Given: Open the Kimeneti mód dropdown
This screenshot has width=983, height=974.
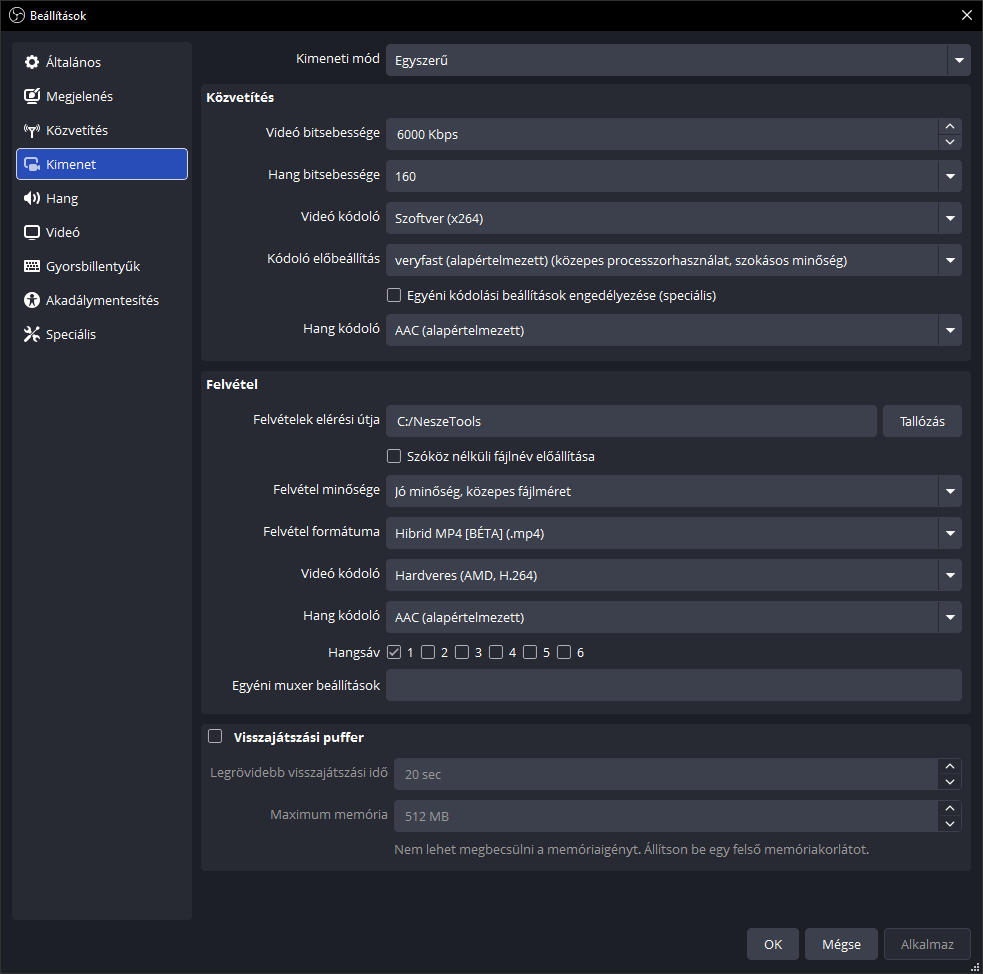Looking at the screenshot, I should 675,59.
